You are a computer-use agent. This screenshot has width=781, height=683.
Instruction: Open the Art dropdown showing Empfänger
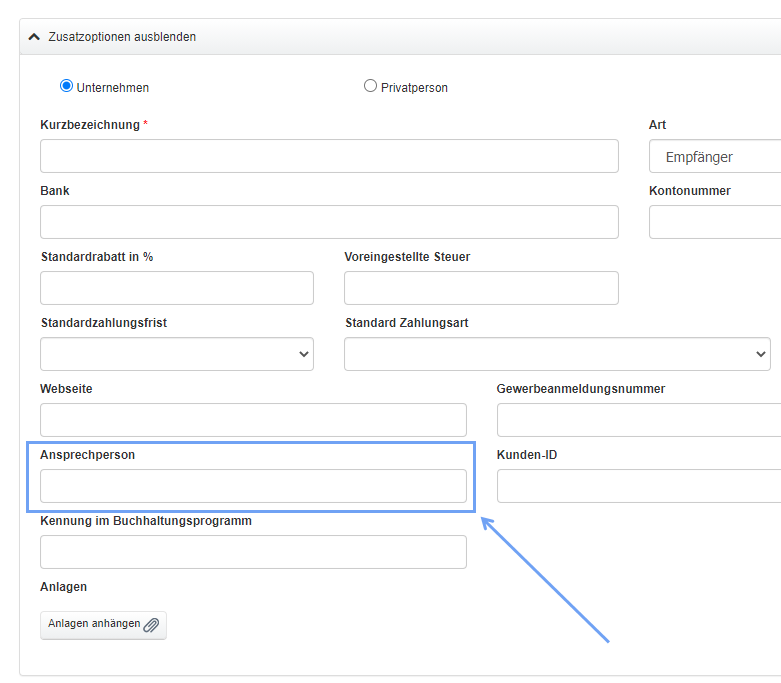[714, 157]
